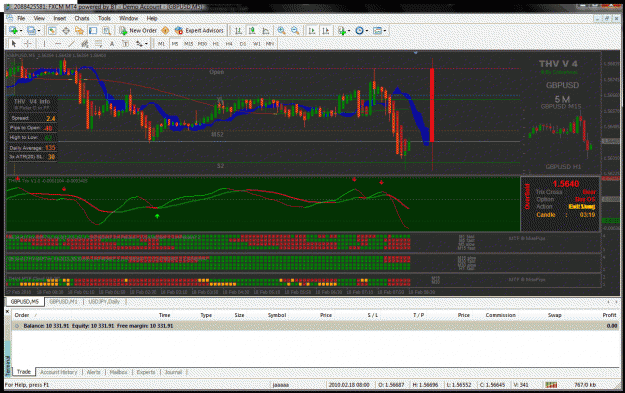Expand the Arrows objects dropdown
625x393 pixels.
click(146, 43)
